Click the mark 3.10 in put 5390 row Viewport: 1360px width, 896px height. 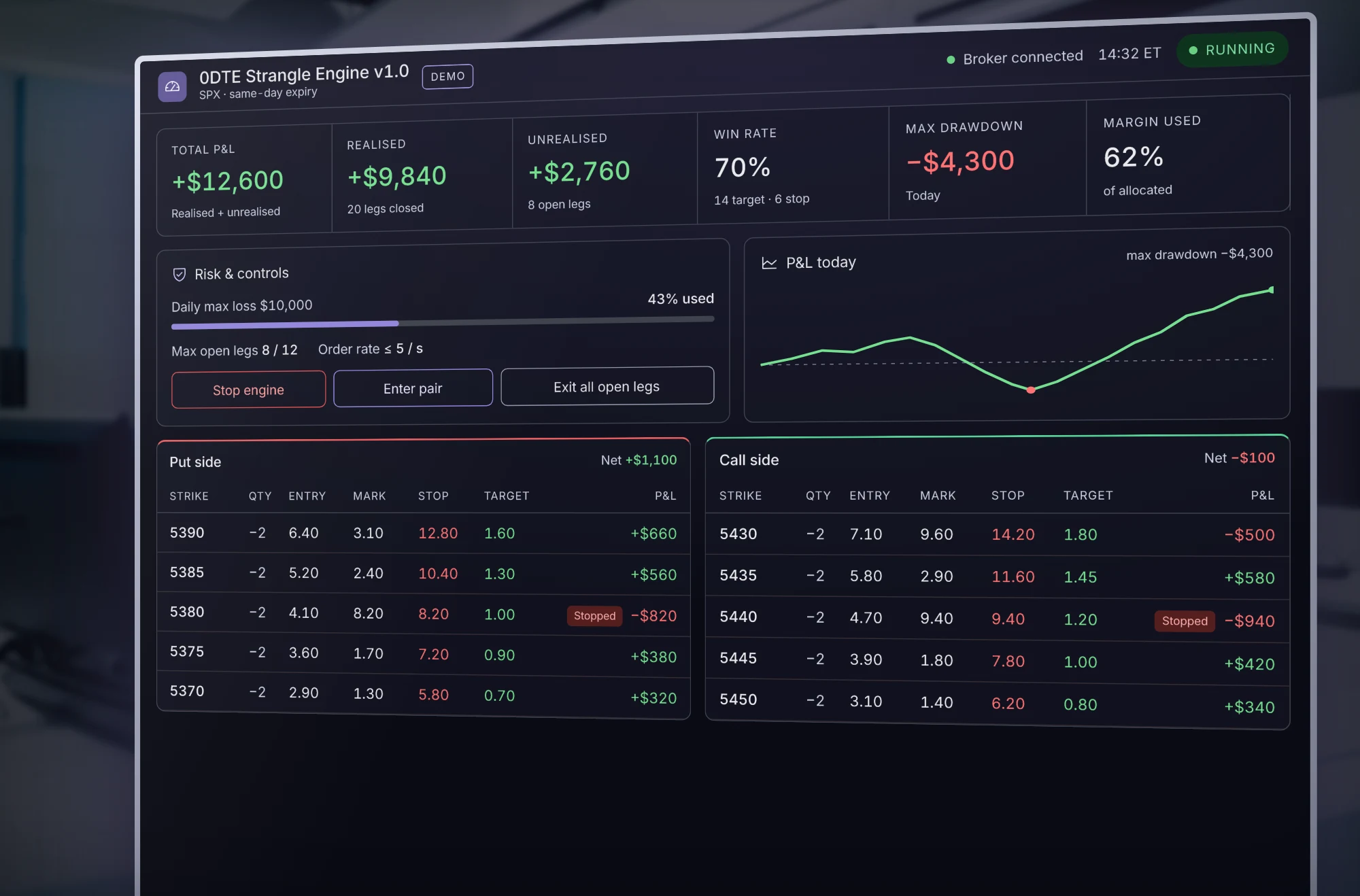[368, 533]
